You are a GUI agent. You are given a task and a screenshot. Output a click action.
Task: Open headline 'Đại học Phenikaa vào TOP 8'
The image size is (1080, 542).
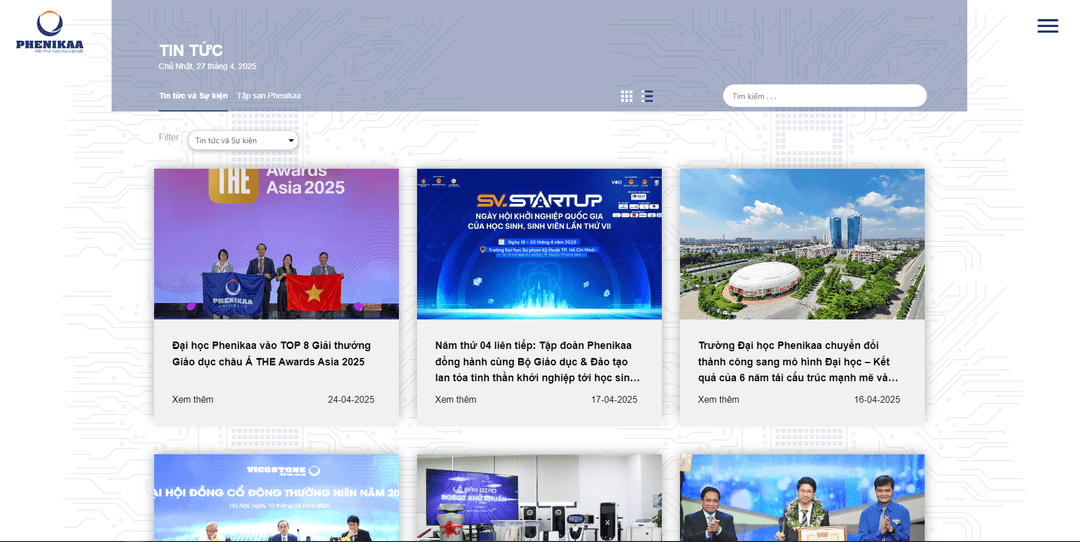(x=271, y=353)
